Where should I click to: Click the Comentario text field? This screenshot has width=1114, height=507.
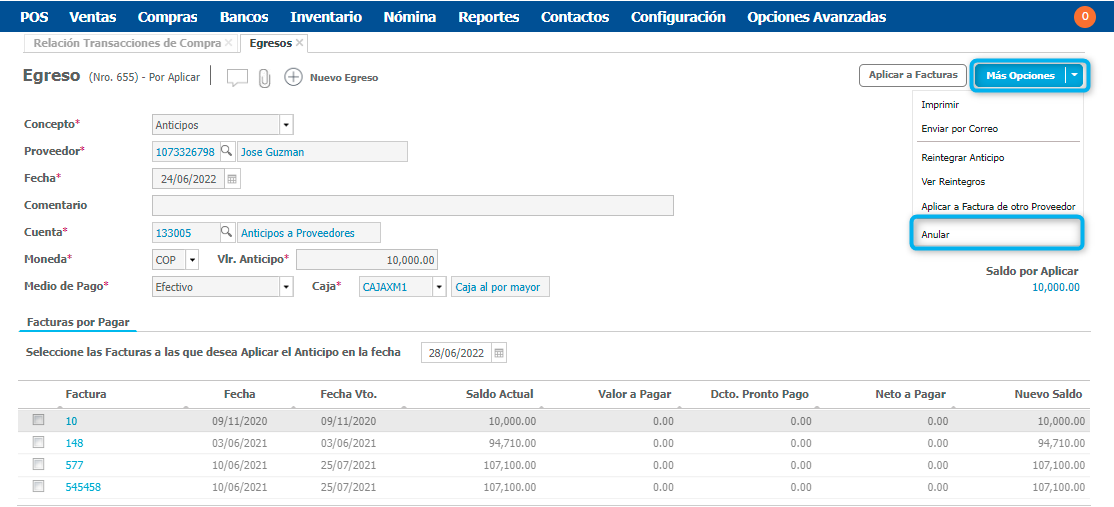point(412,205)
